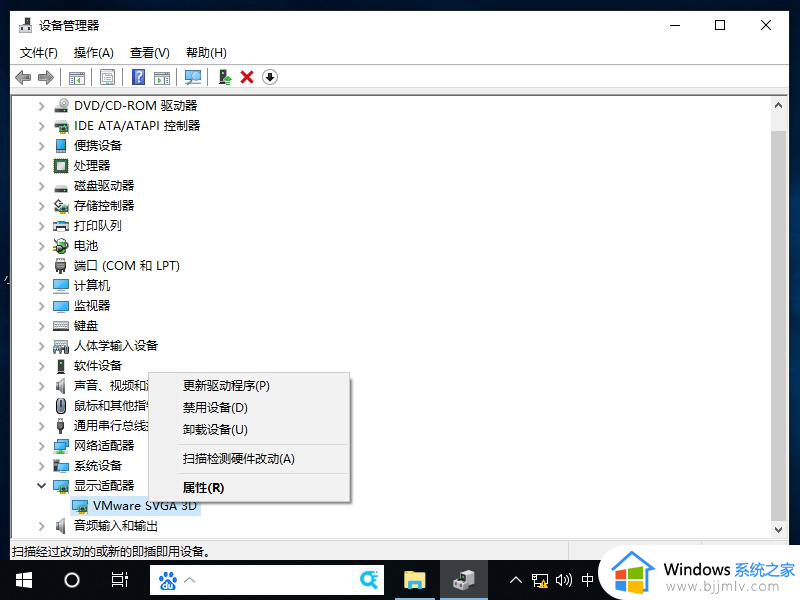Expand the 端口 (COM 和 LPT) node
This screenshot has height=600, width=800.
(41, 266)
